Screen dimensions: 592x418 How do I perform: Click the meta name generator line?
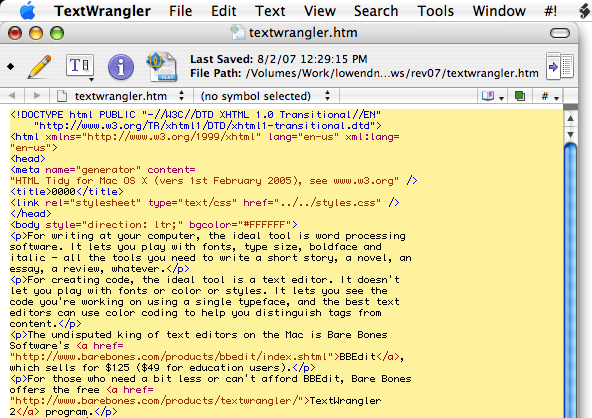coord(103,170)
